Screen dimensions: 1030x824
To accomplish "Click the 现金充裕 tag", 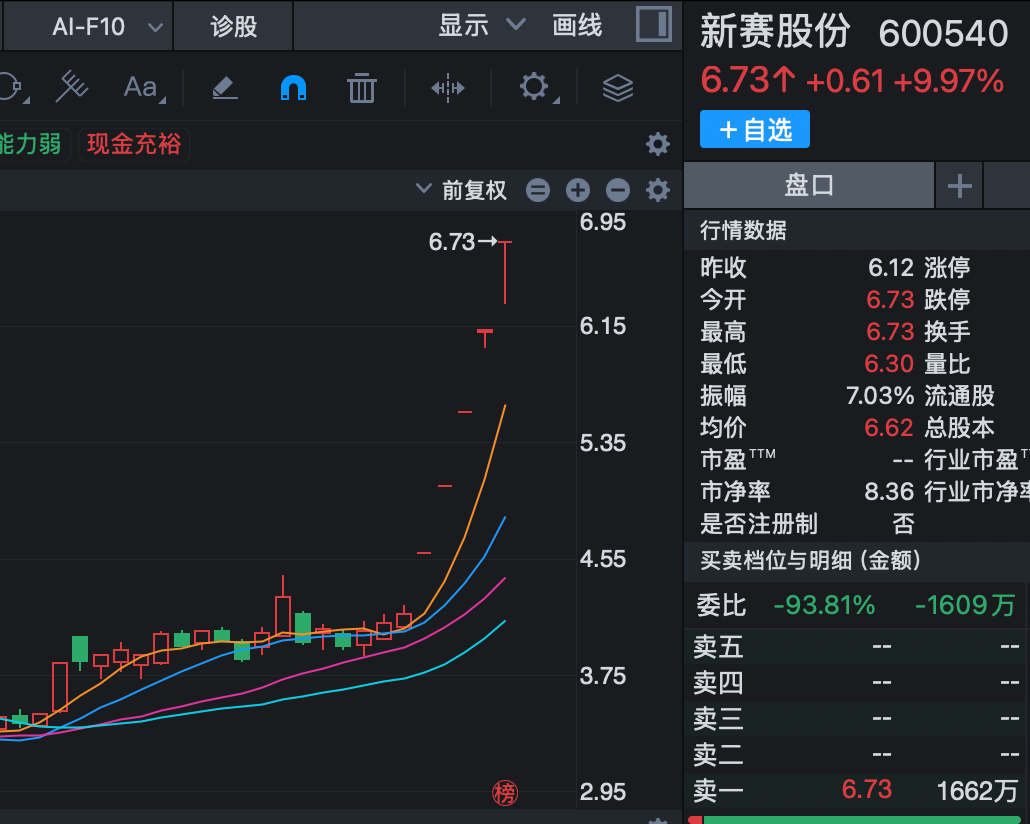I will tap(134, 144).
